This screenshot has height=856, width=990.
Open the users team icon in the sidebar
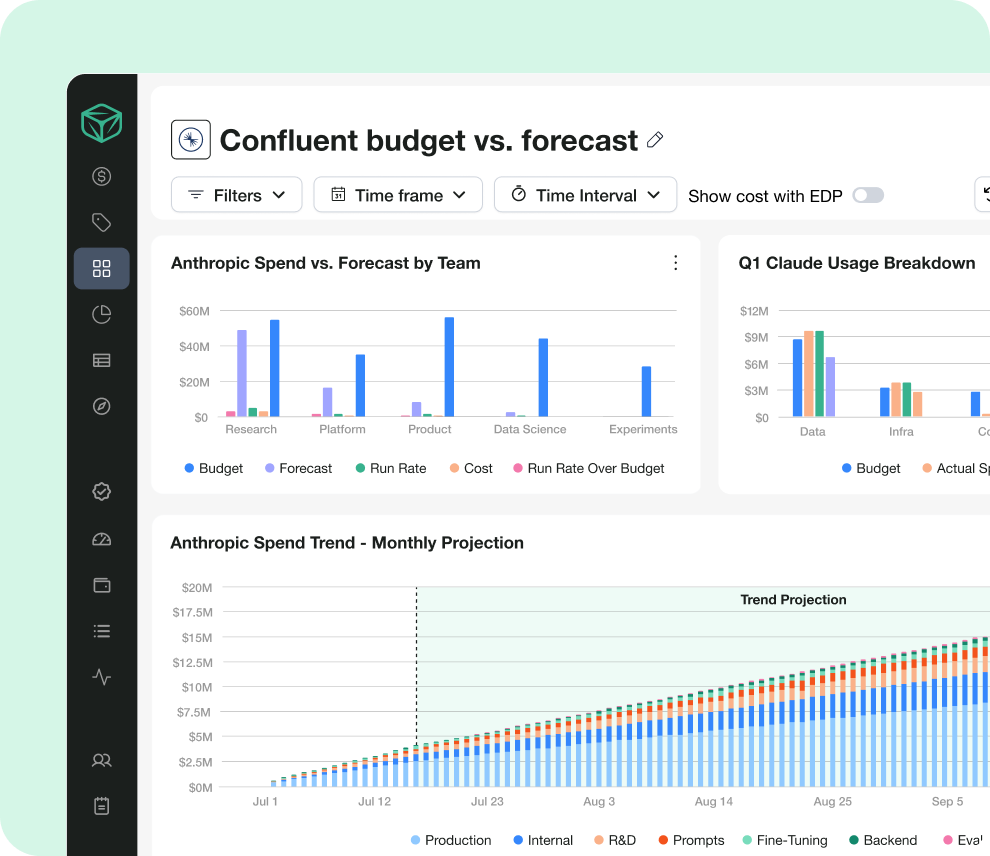(x=101, y=761)
